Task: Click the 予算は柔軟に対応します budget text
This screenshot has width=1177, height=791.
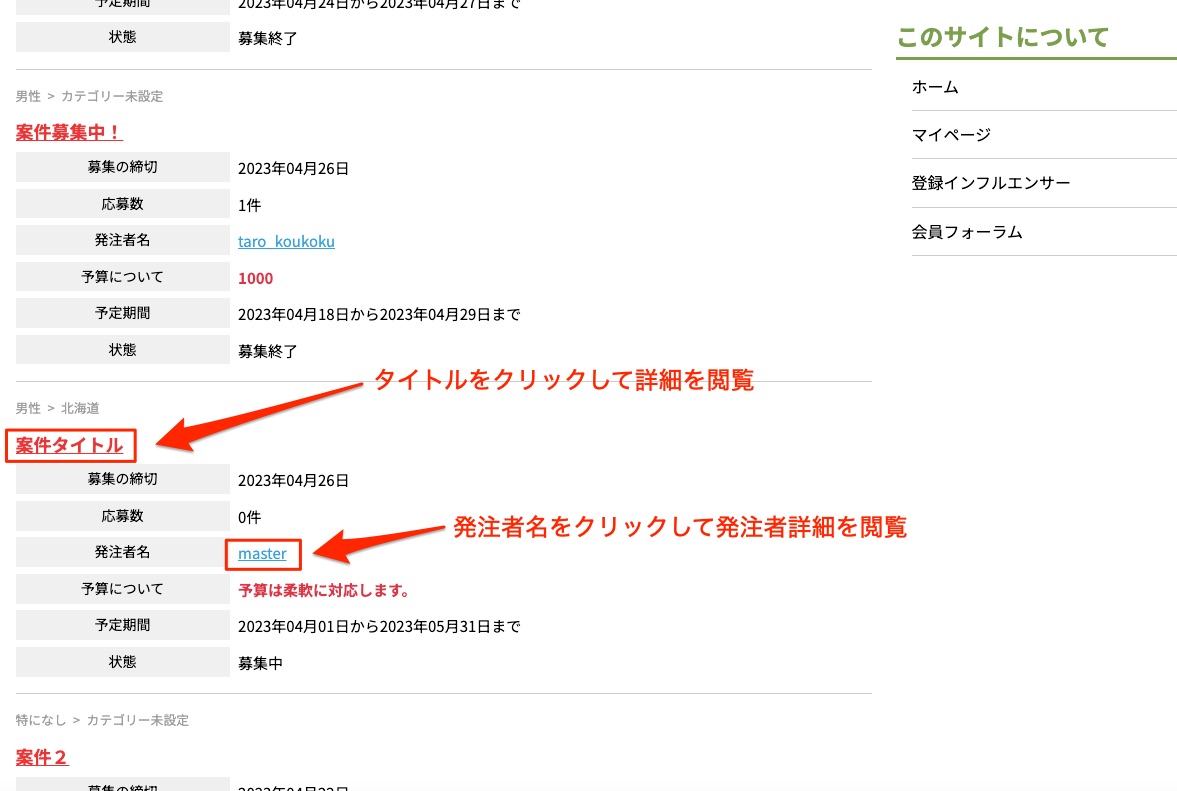Action: [324, 590]
